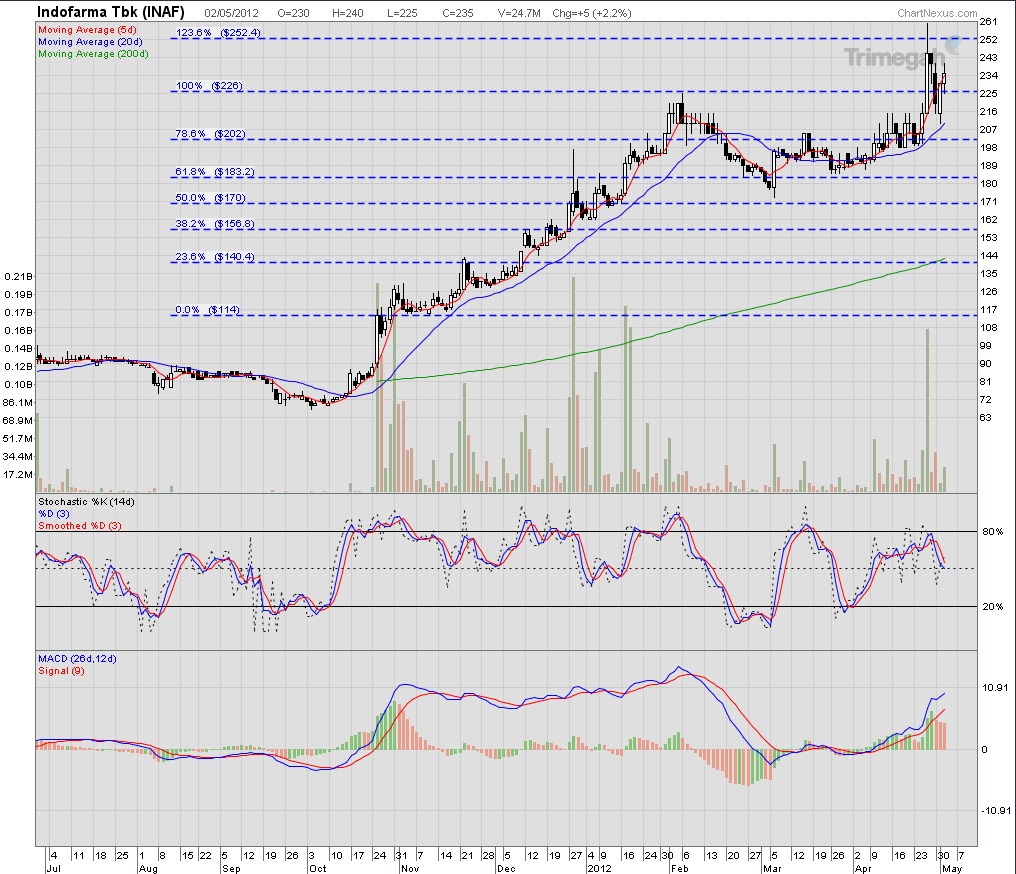Click the L=225 low price value
The image size is (1016, 874).
click(402, 13)
